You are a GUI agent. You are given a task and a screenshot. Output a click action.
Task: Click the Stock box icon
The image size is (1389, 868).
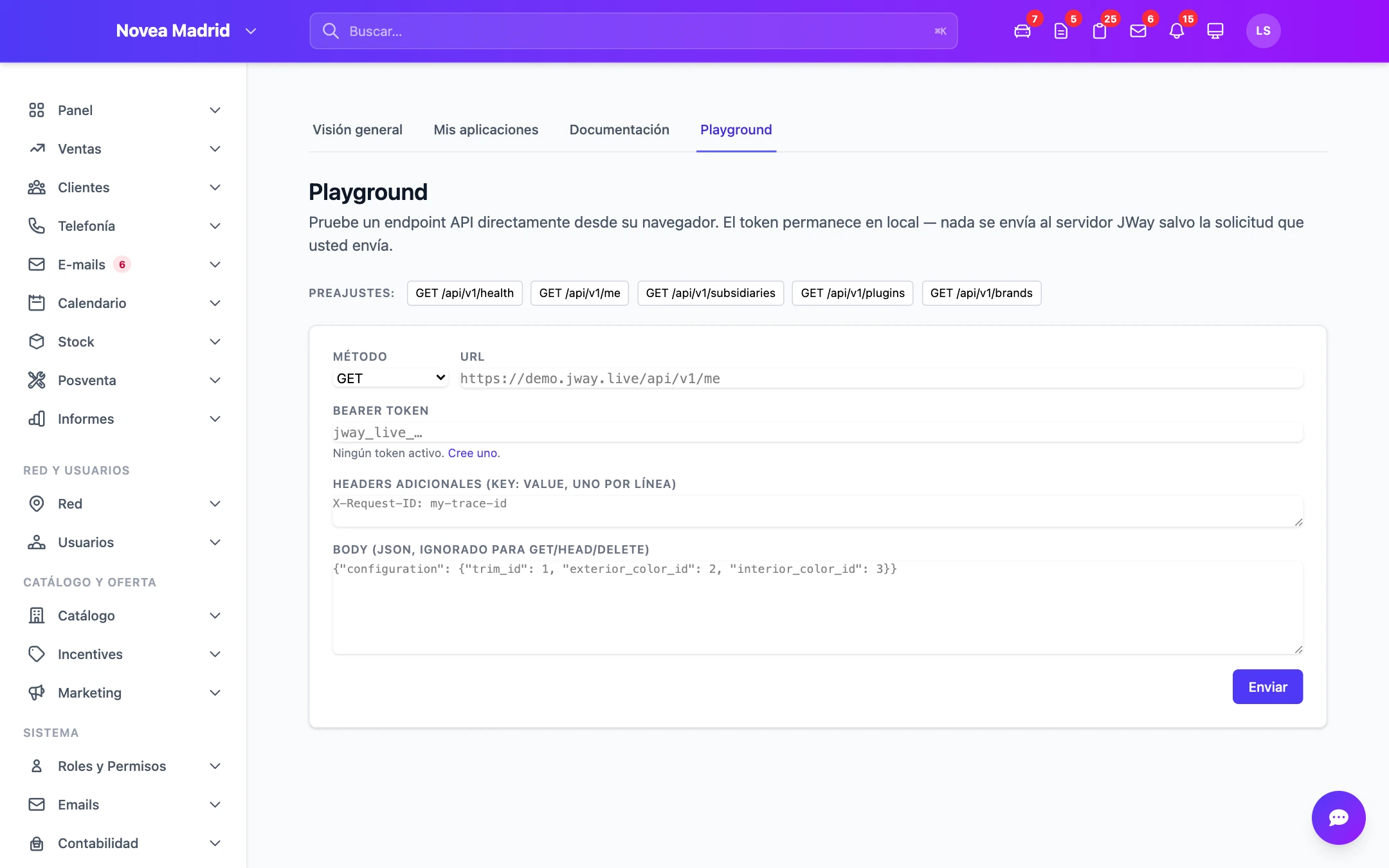pyautogui.click(x=37, y=341)
